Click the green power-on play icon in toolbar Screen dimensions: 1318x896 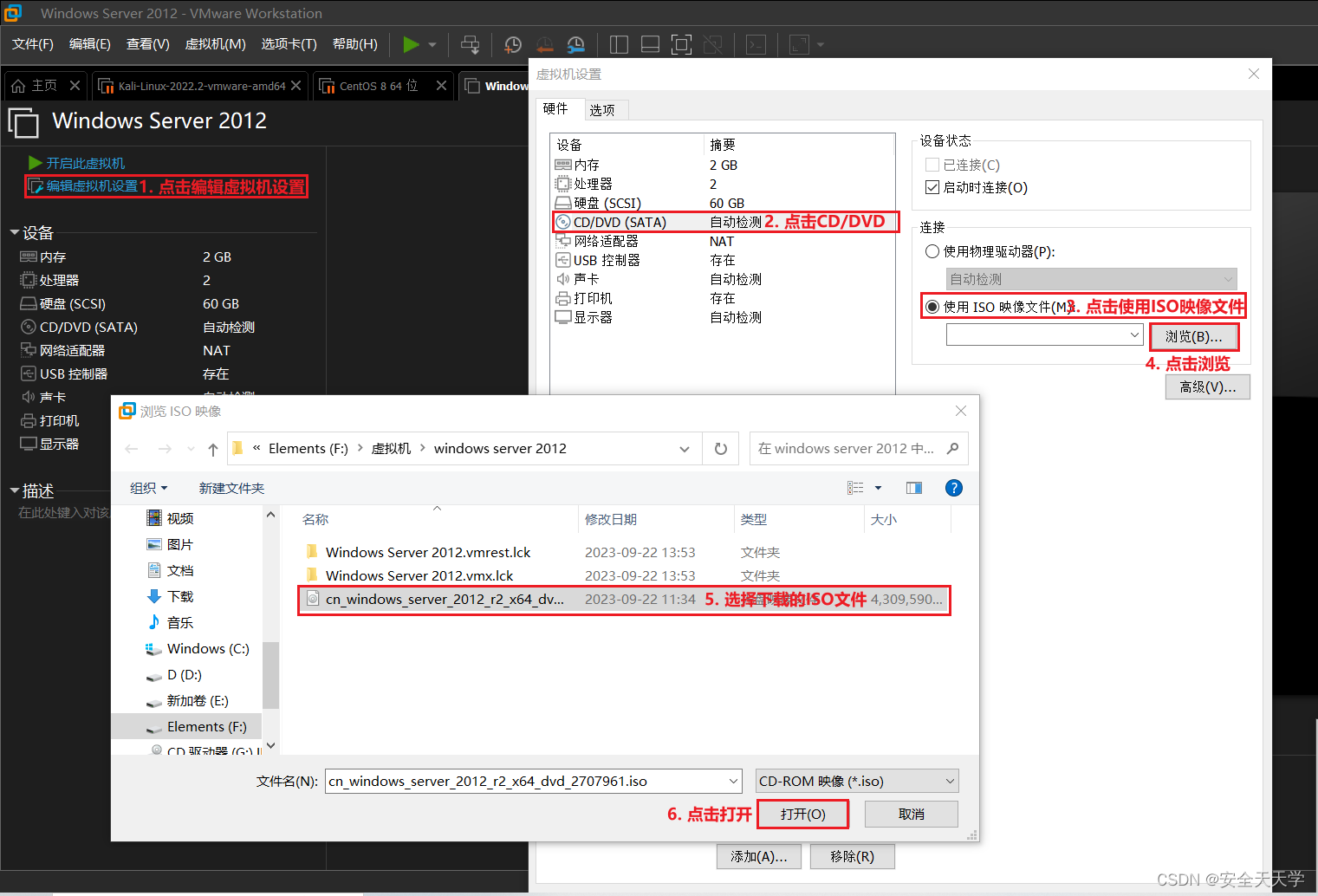[x=411, y=44]
